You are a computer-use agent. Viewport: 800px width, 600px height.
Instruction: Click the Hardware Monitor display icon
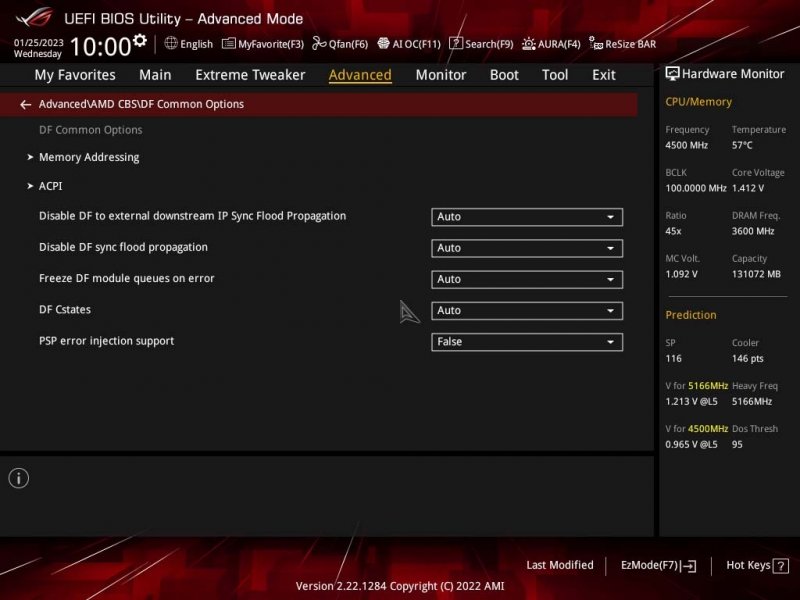672,74
